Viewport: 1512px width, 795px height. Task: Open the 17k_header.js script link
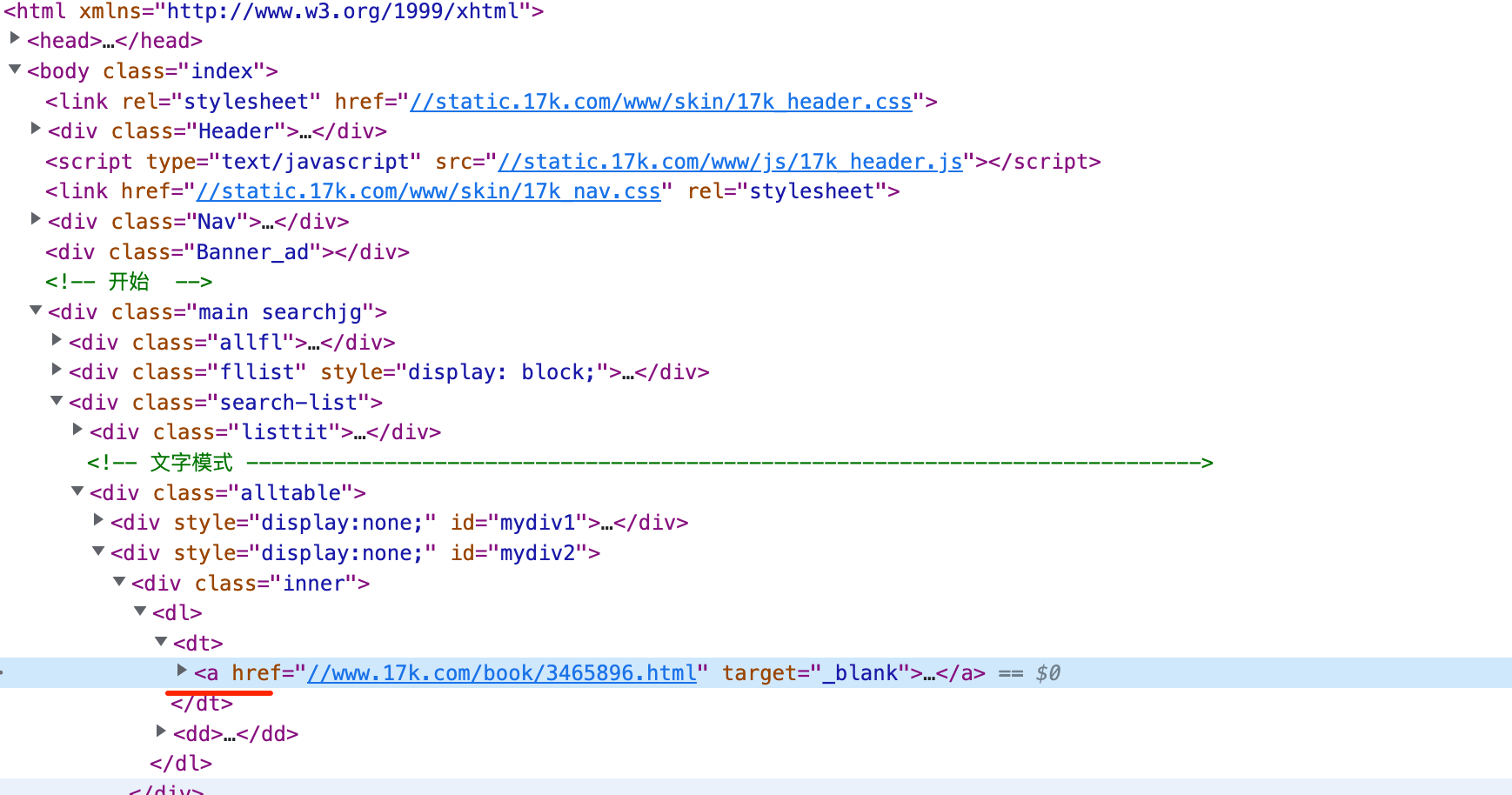pyautogui.click(x=730, y=162)
